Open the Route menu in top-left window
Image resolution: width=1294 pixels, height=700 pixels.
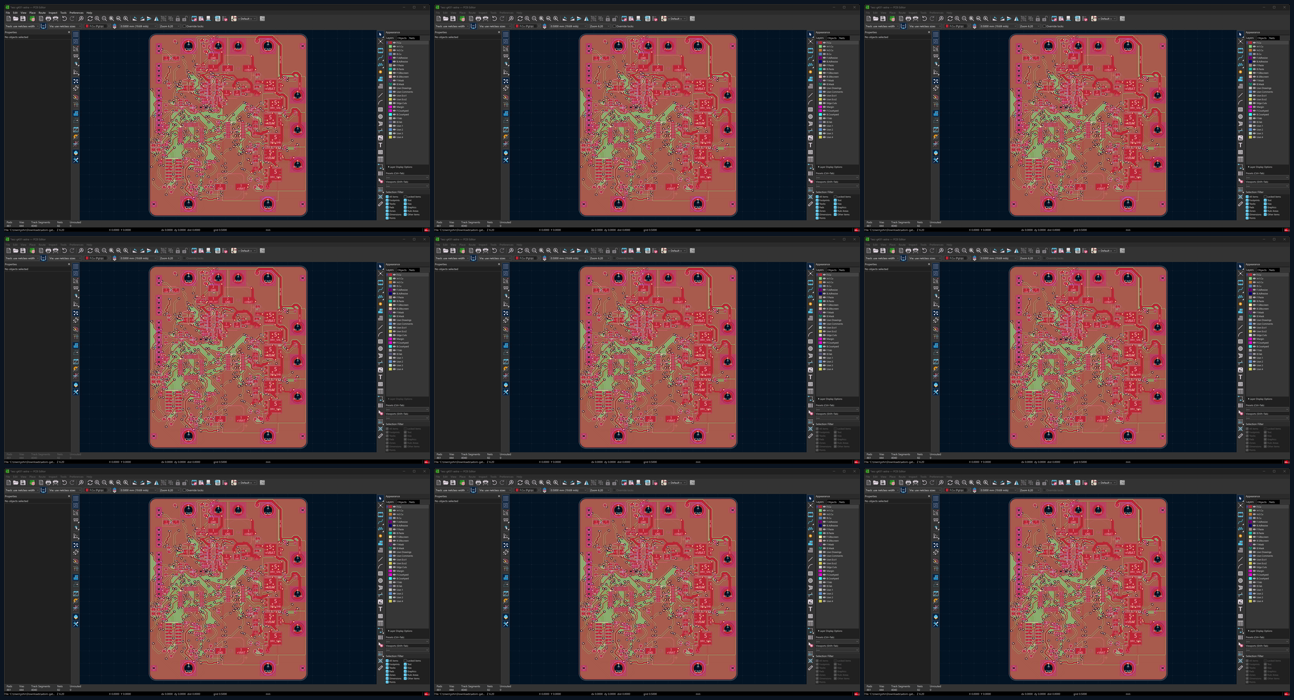[x=42, y=13]
